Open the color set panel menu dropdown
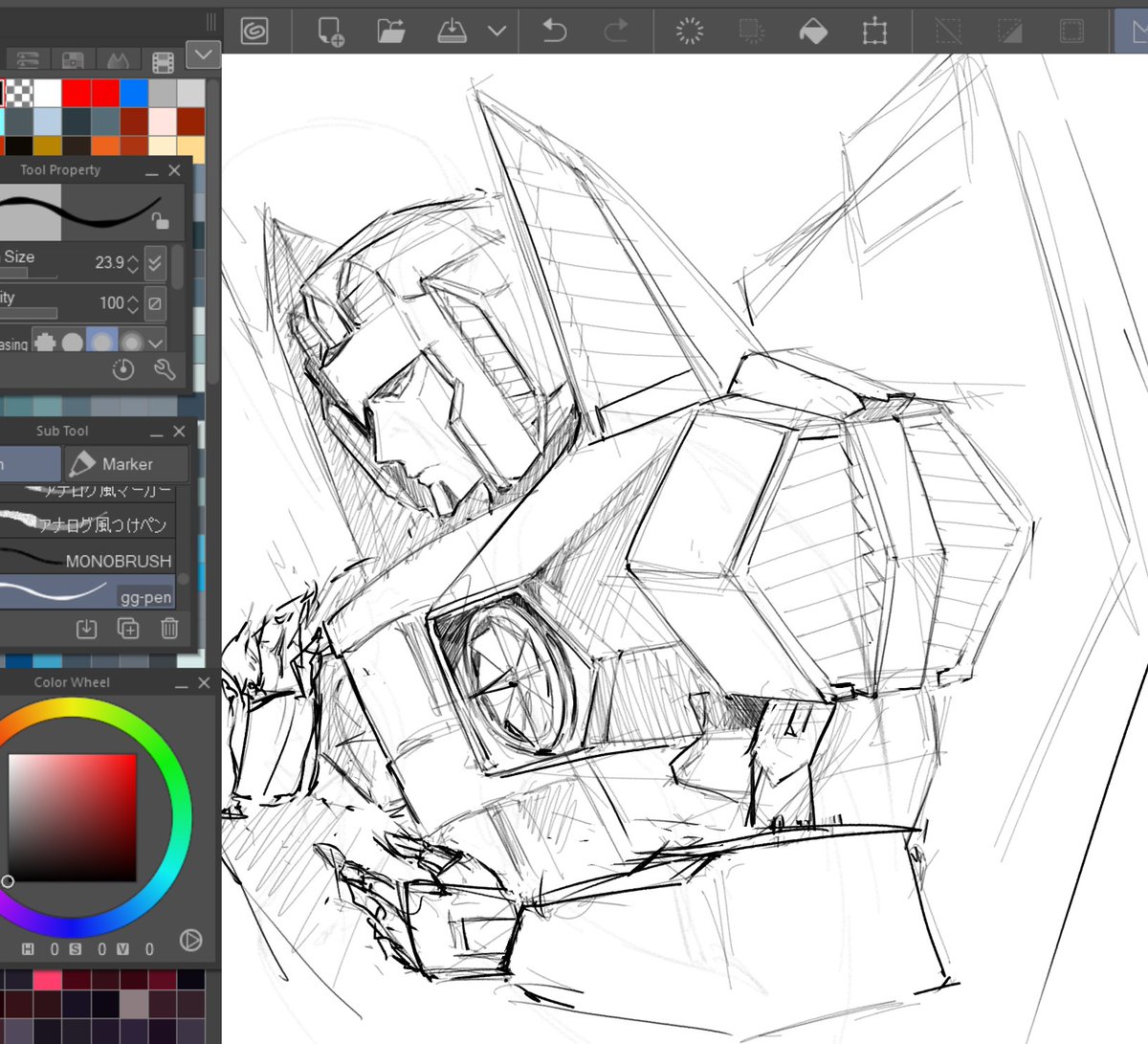The image size is (1148, 1044). (x=203, y=56)
